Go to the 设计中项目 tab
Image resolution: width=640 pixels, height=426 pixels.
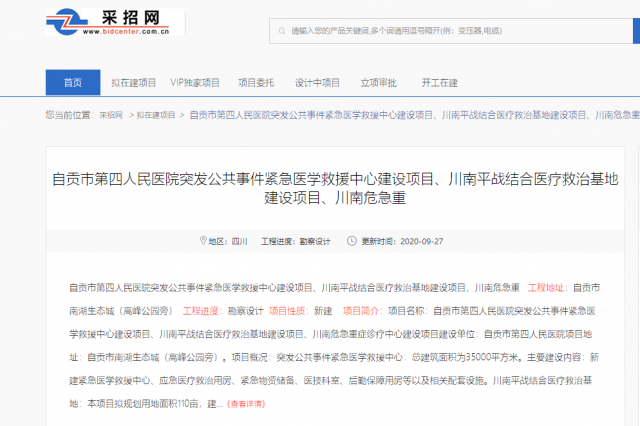pos(317,82)
